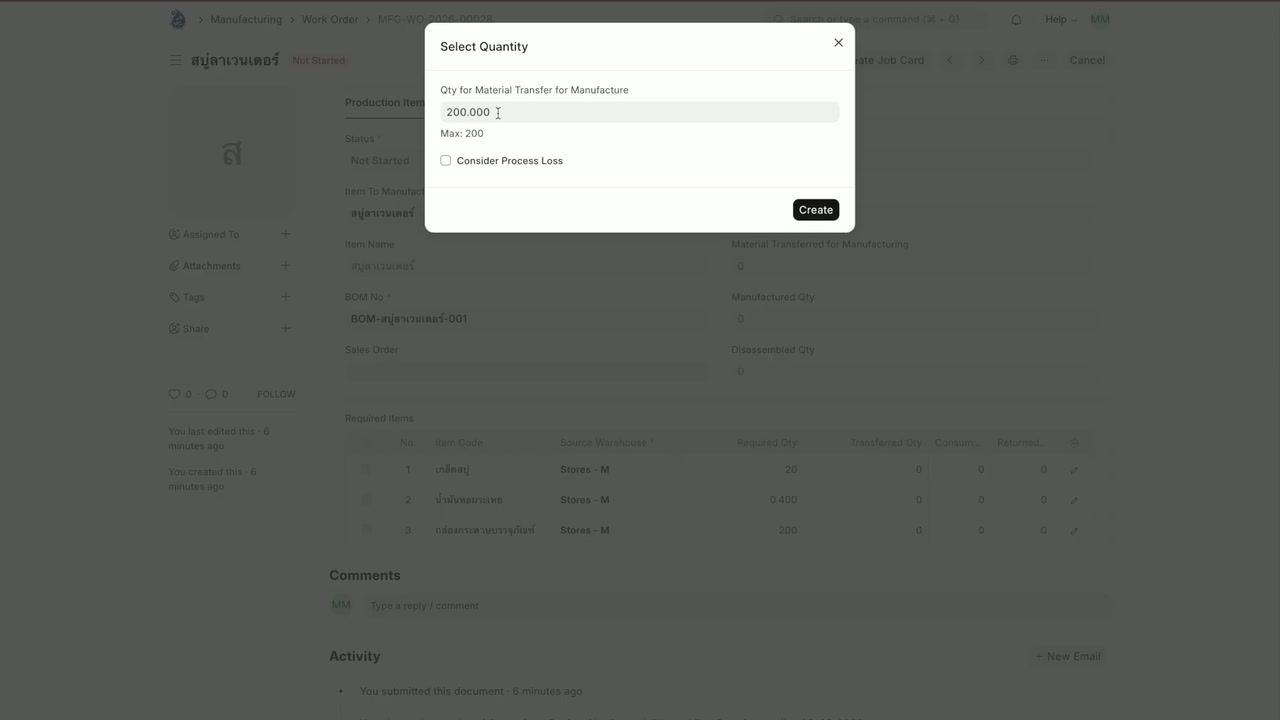The width and height of the screenshot is (1280, 720).
Task: Click Max: 200 hint text
Action: point(462,133)
